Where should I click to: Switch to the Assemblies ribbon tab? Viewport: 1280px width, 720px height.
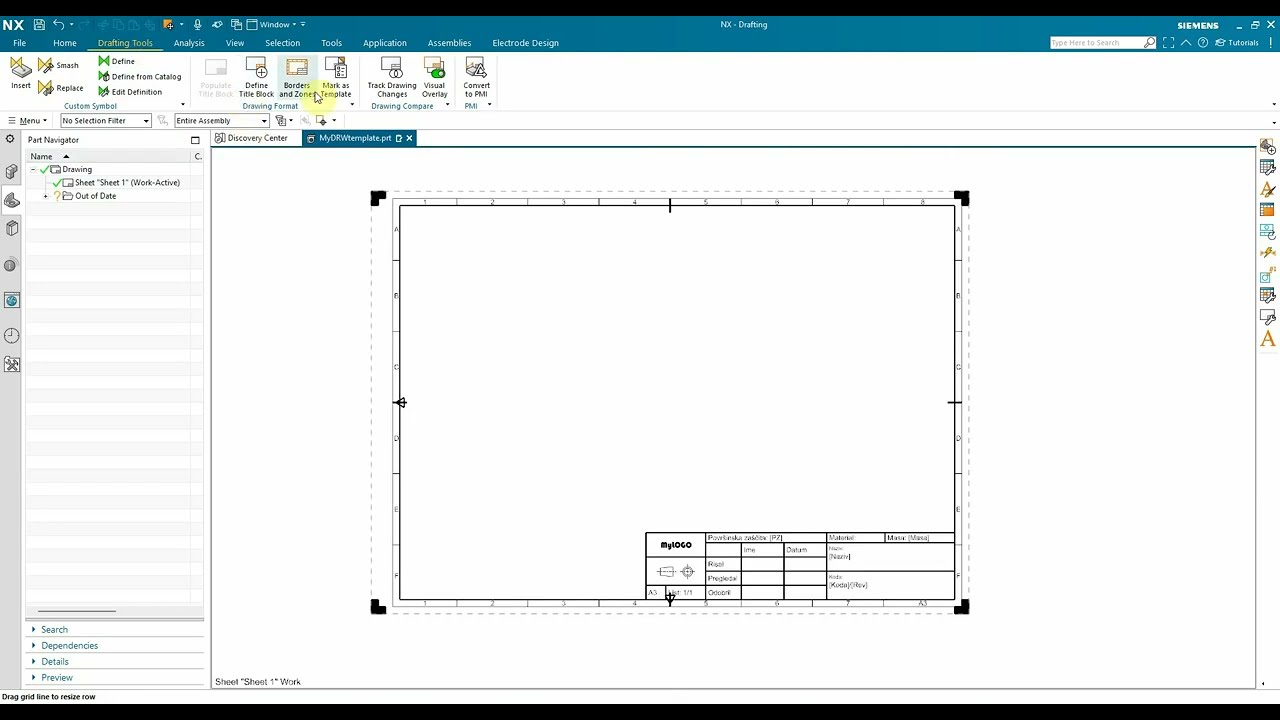449,43
